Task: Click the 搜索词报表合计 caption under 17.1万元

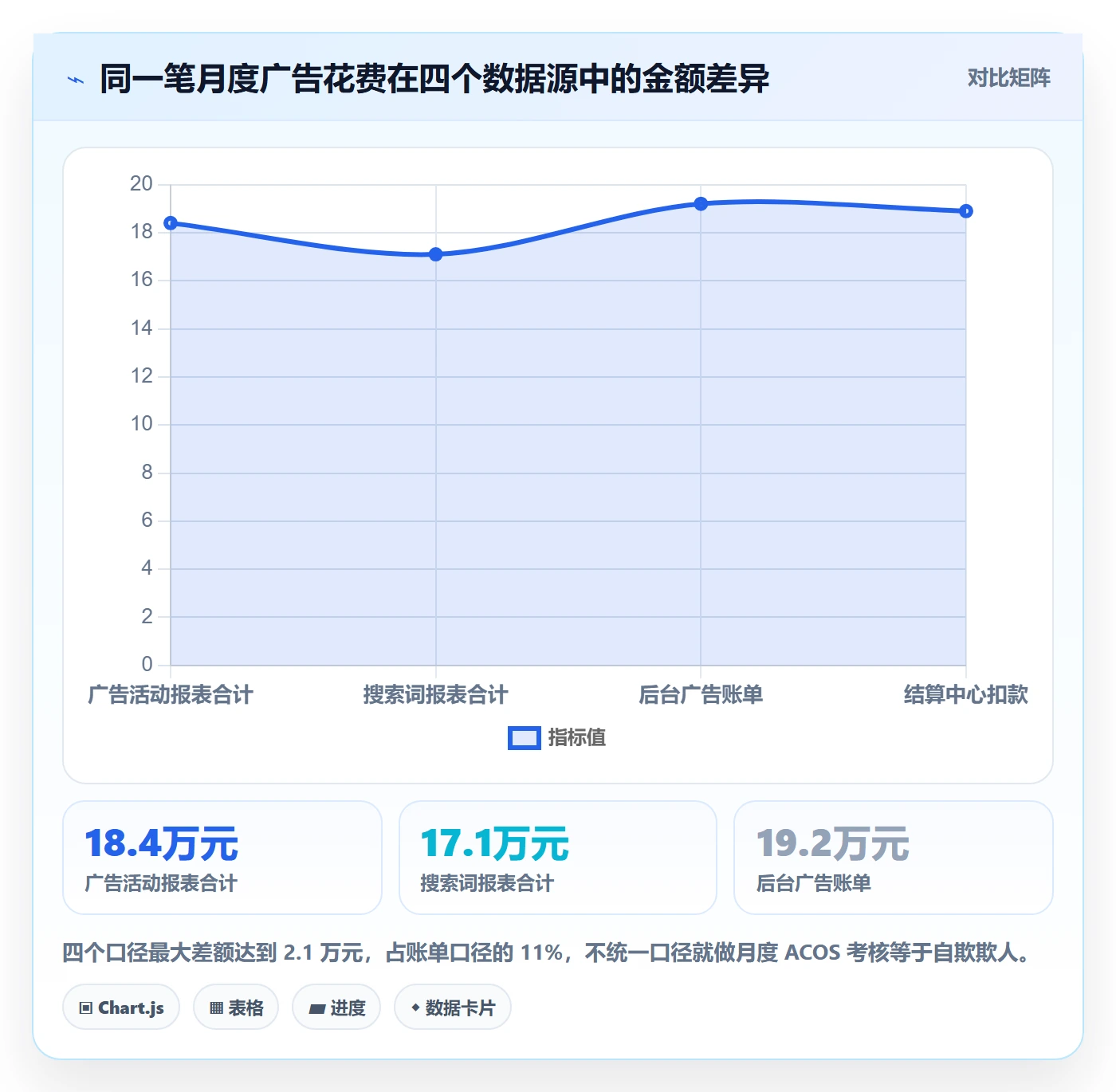Action: pyautogui.click(x=487, y=883)
